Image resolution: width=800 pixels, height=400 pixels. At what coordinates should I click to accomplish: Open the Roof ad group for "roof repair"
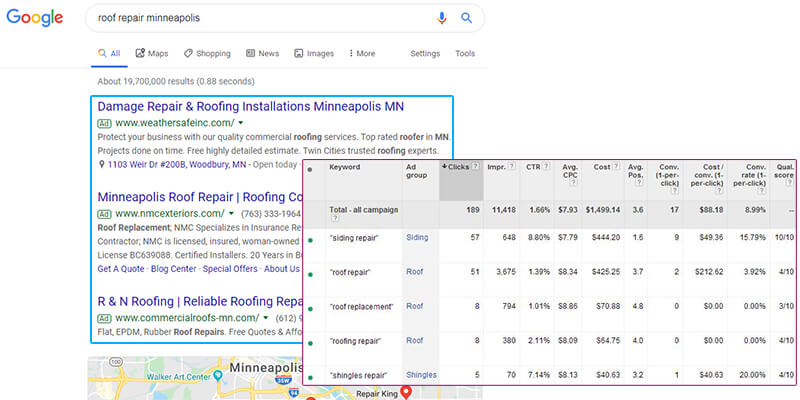414,272
